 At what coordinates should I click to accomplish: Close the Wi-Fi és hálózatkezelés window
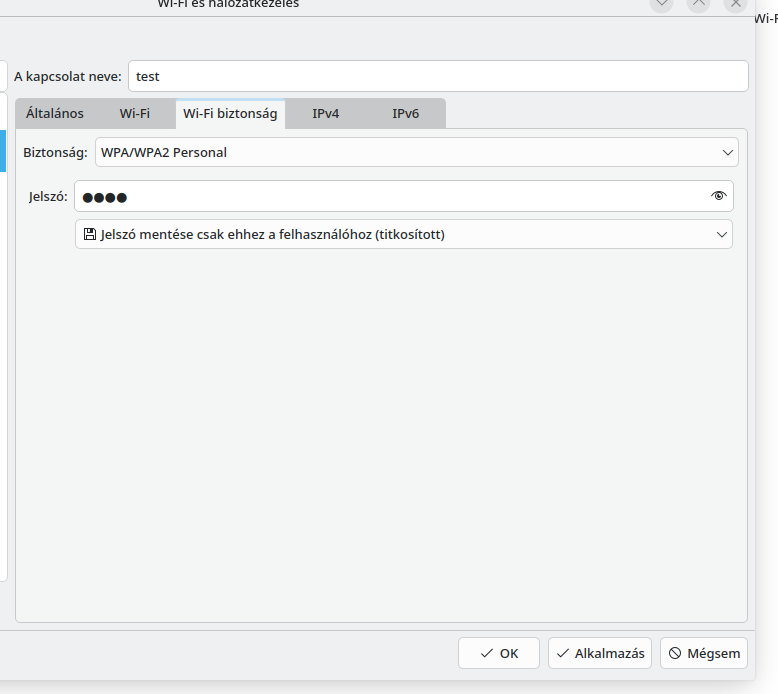(735, 4)
